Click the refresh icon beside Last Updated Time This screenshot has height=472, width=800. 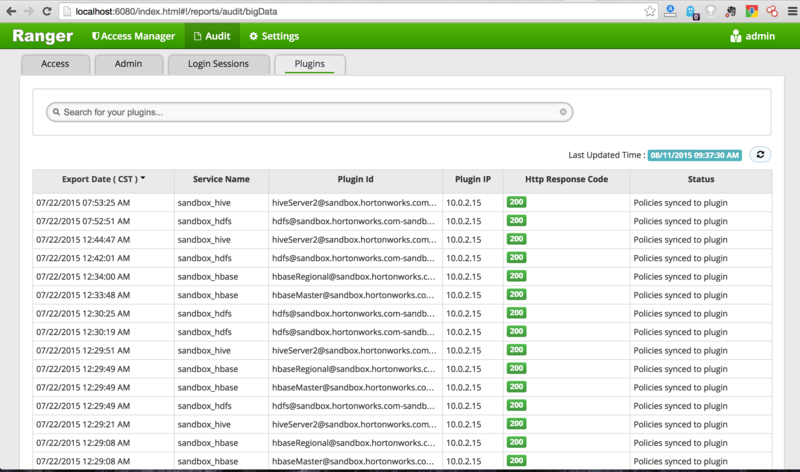(760, 155)
